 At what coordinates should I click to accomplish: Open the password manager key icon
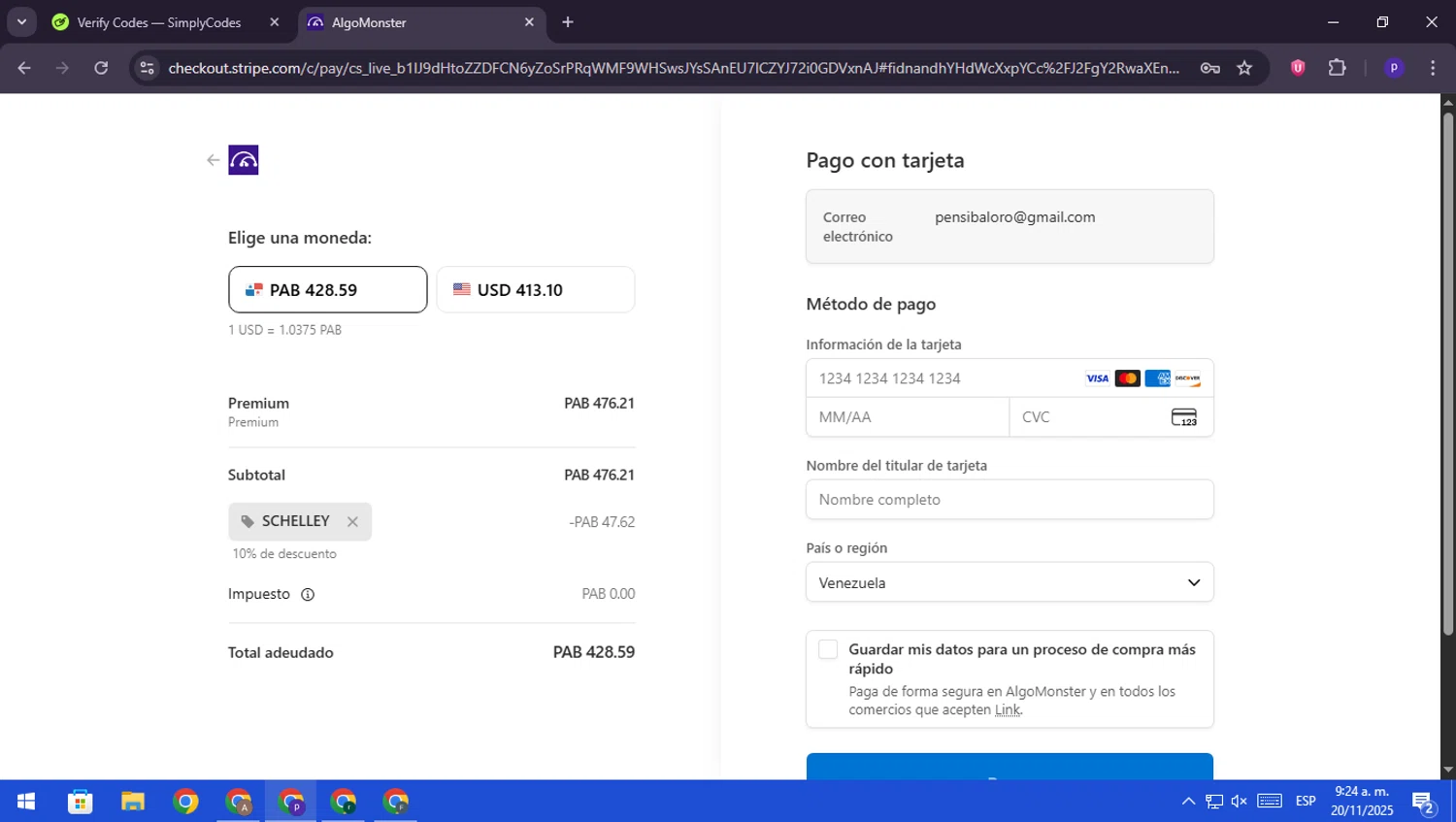tap(1209, 68)
